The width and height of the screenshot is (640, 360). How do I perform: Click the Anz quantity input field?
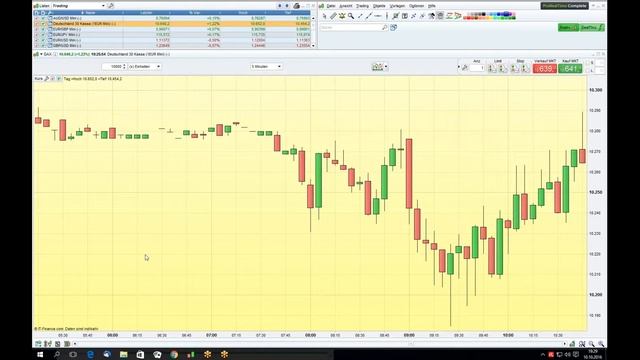(x=477, y=68)
